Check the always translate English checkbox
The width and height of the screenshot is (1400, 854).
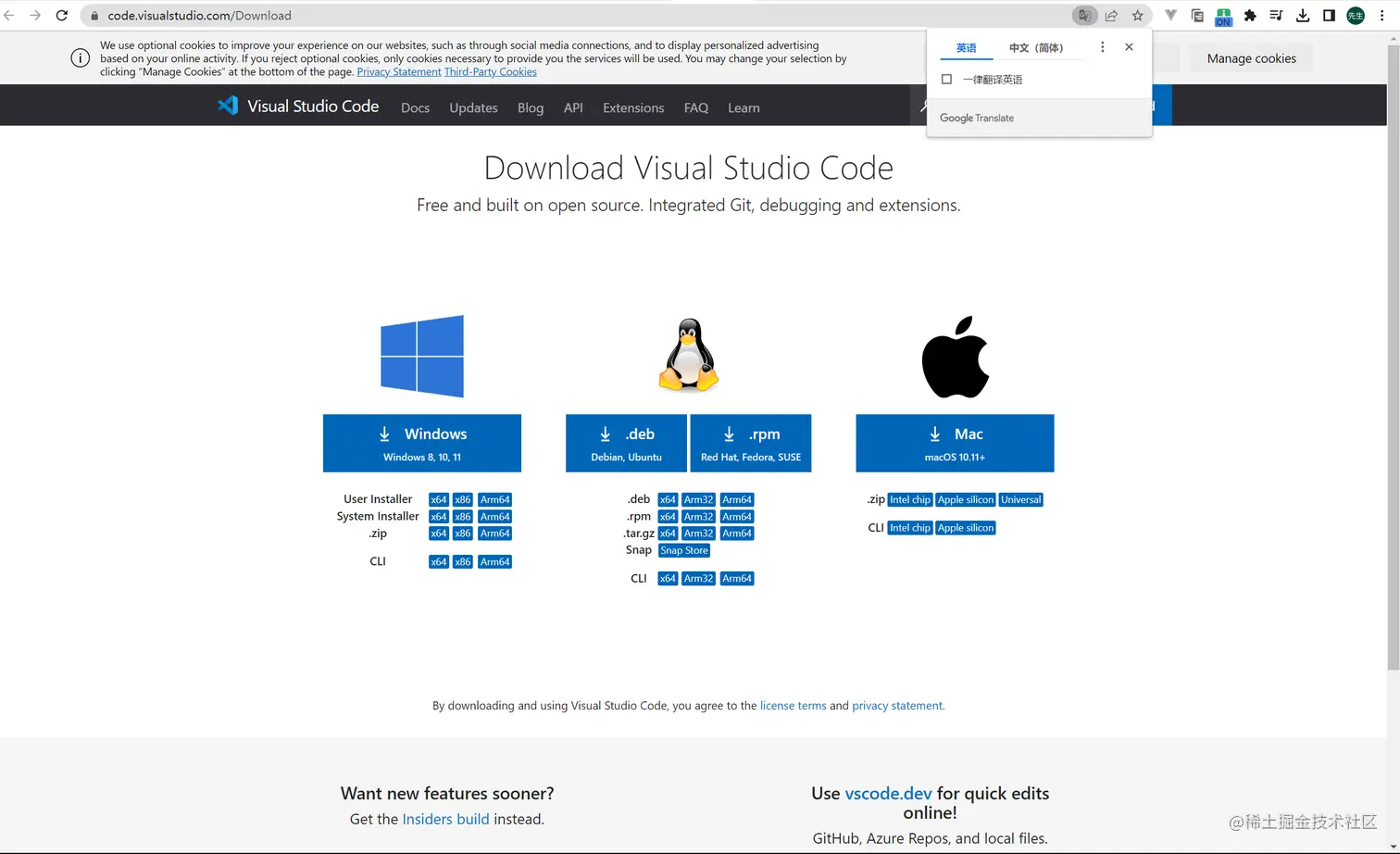pos(946,80)
